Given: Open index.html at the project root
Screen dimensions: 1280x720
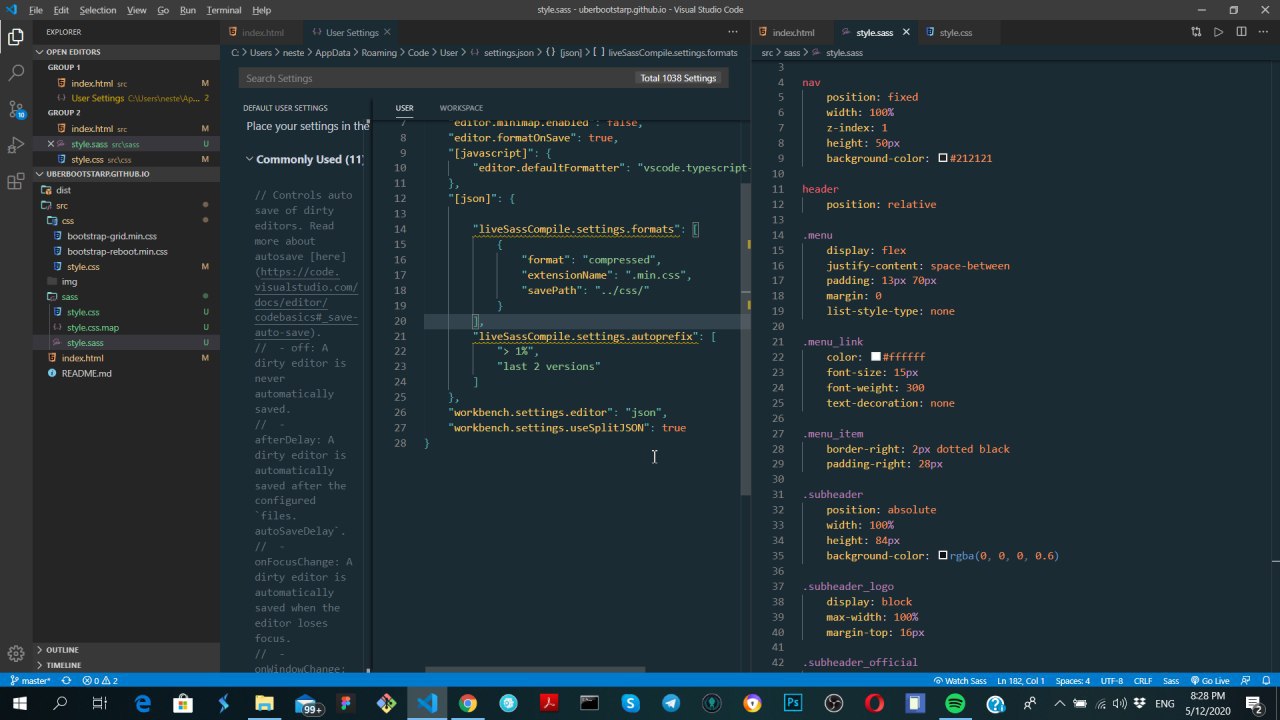Looking at the screenshot, I should point(82,358).
